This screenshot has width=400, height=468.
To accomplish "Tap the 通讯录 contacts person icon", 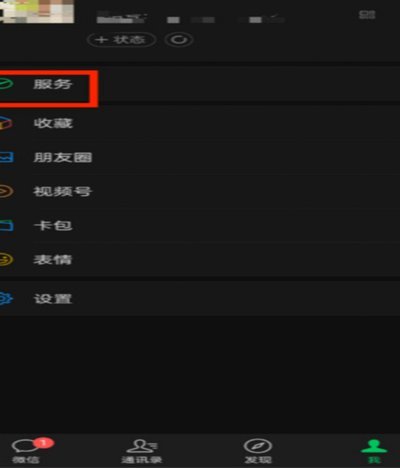I will coord(141,446).
